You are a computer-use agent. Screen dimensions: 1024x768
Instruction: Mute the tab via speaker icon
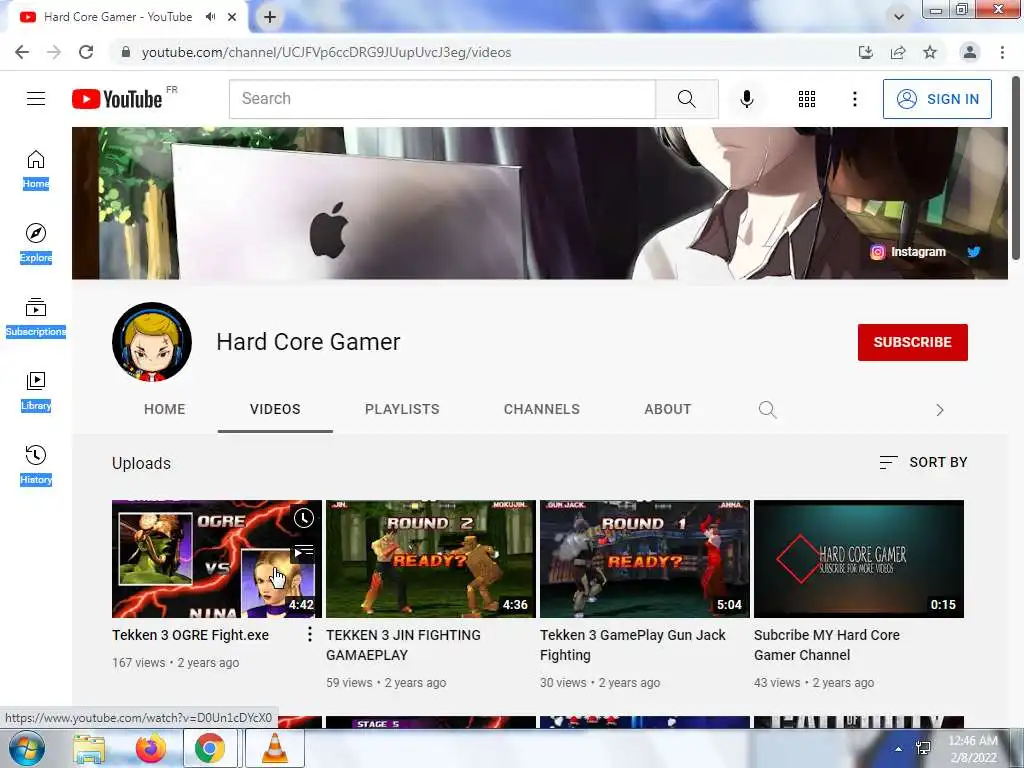pyautogui.click(x=210, y=17)
